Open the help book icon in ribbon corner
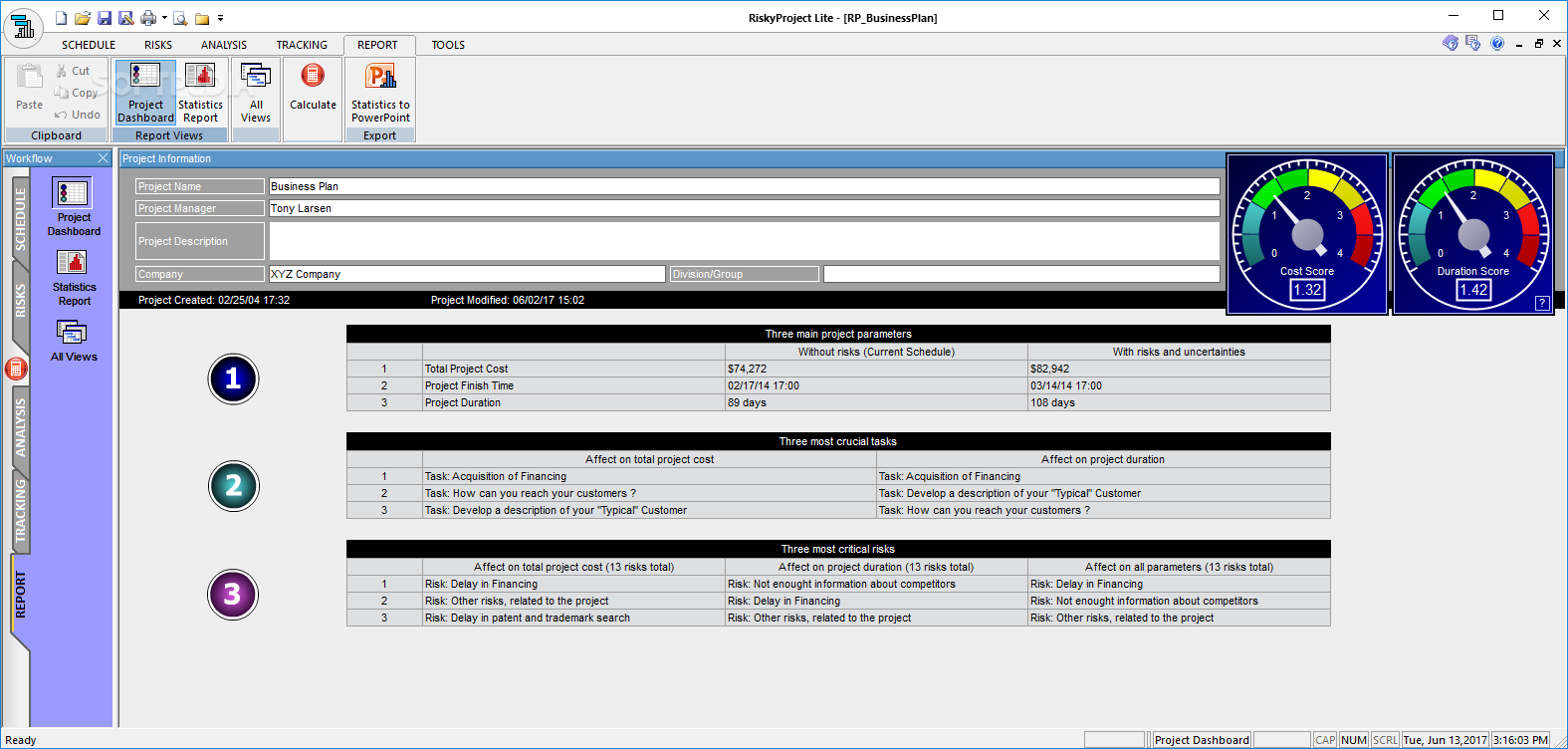Screen dimensions: 1568x749 click(x=1451, y=44)
